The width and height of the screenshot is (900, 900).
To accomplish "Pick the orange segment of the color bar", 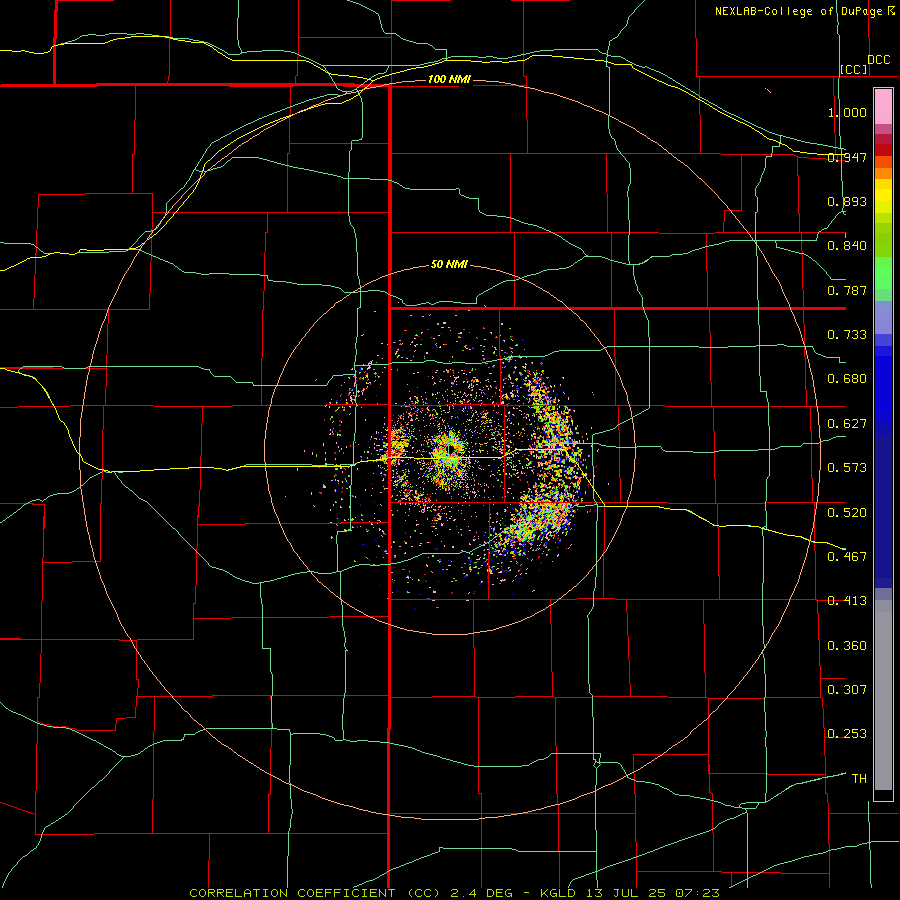I will pyautogui.click(x=883, y=173).
